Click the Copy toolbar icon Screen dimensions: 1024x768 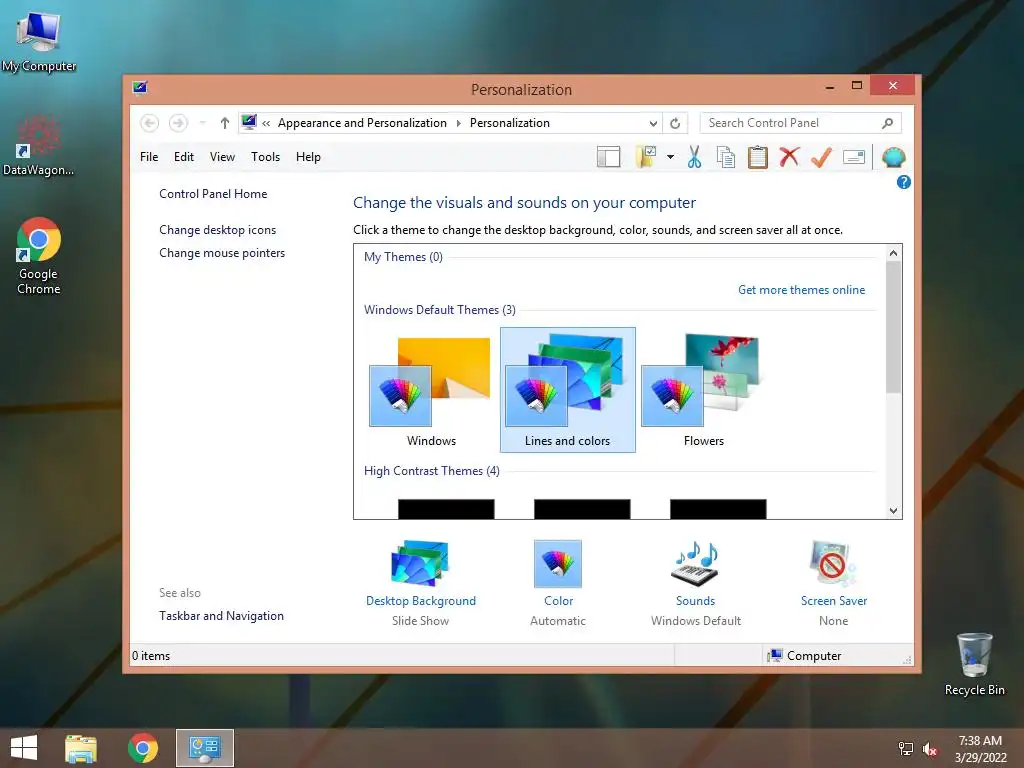point(726,157)
